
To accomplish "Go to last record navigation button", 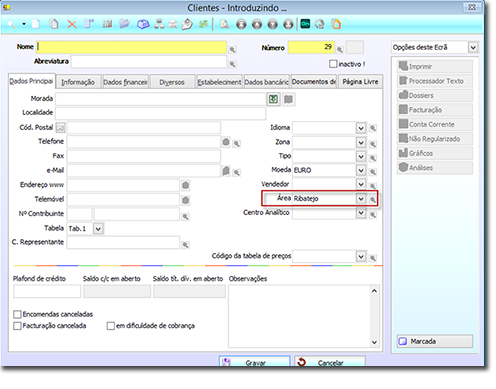I will click(288, 24).
